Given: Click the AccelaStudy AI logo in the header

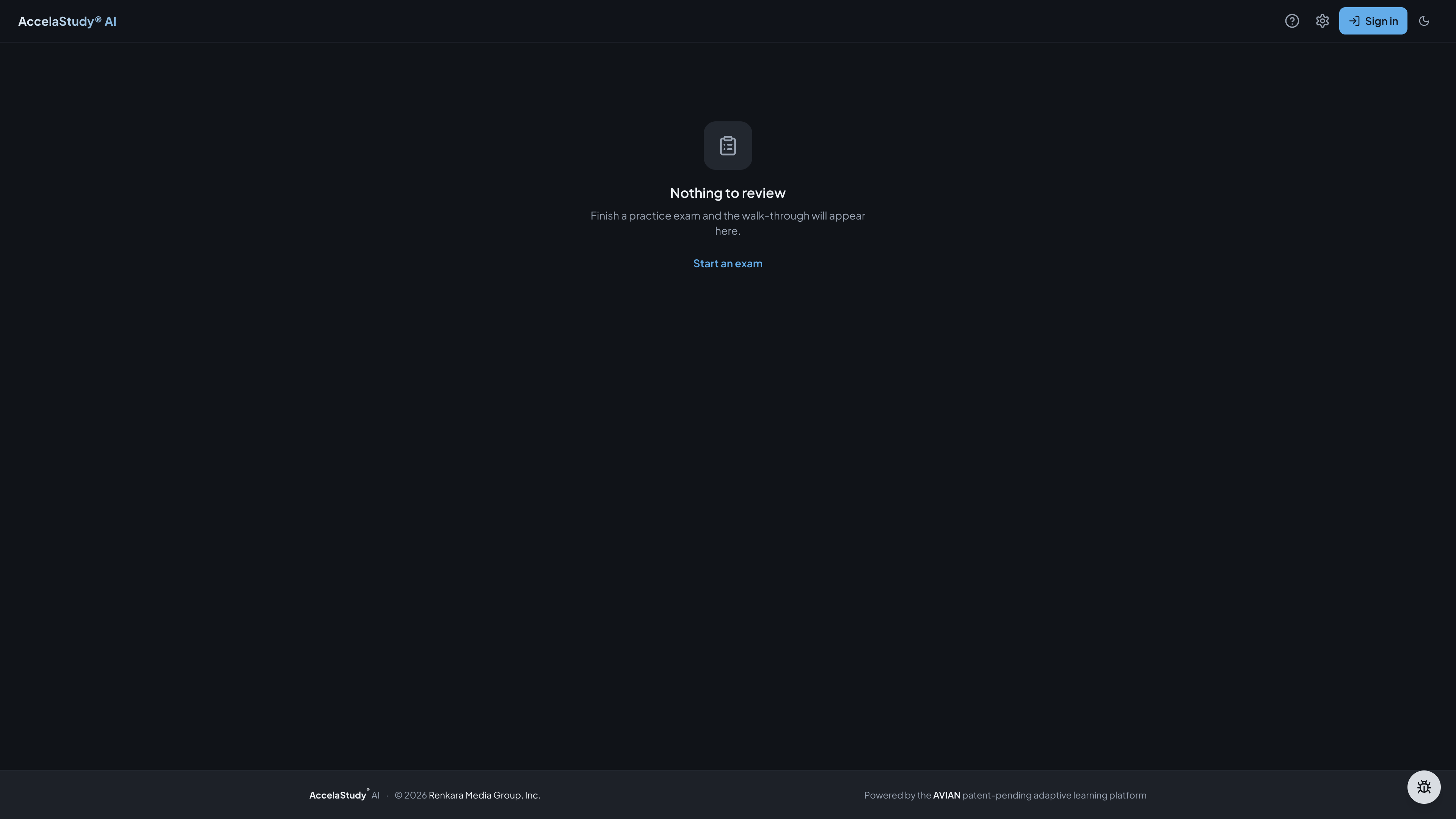Looking at the screenshot, I should click(x=67, y=21).
